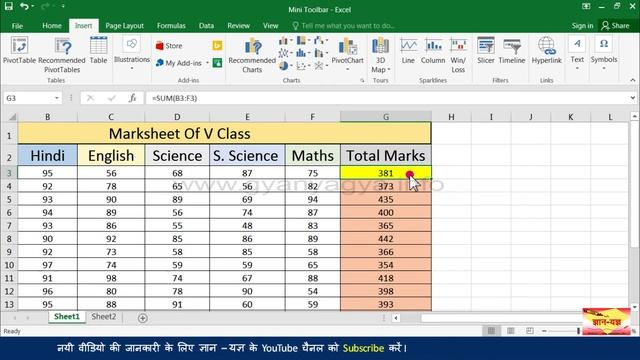Expand the formula bar
The height and width of the screenshot is (360, 640).
pos(632,98)
